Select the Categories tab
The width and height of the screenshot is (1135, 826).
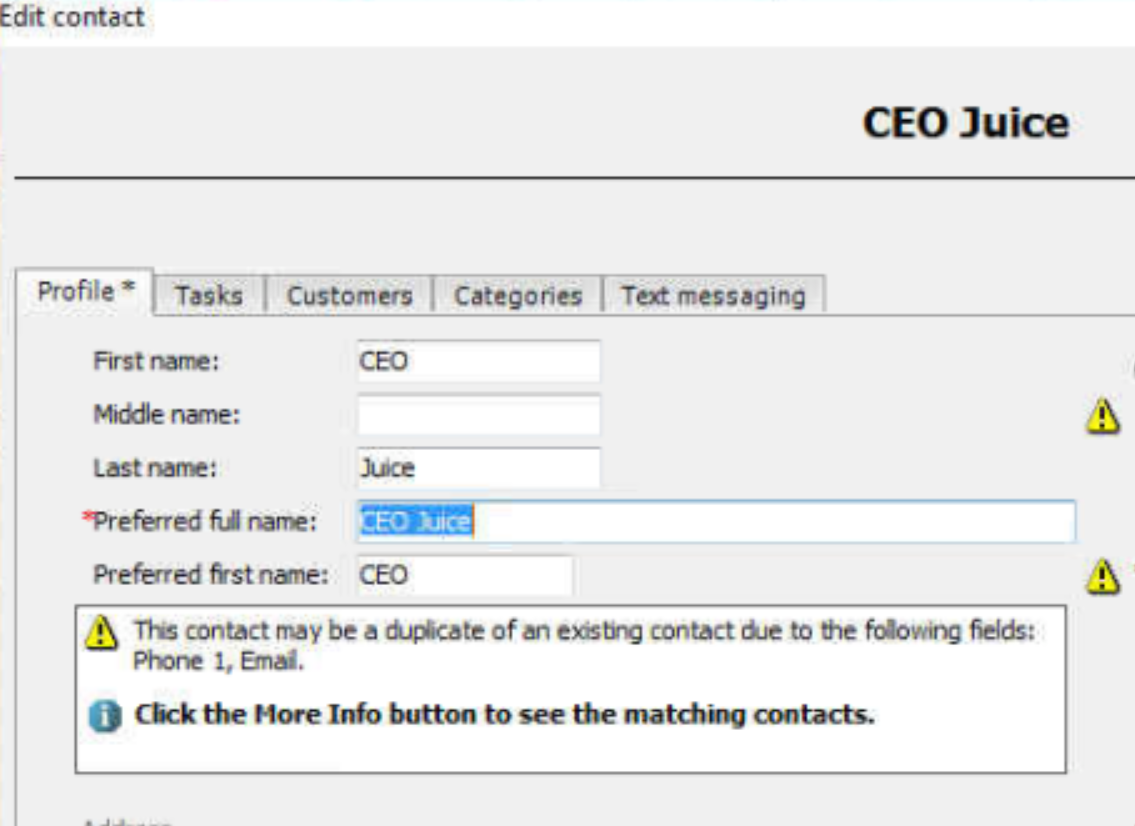tap(518, 295)
